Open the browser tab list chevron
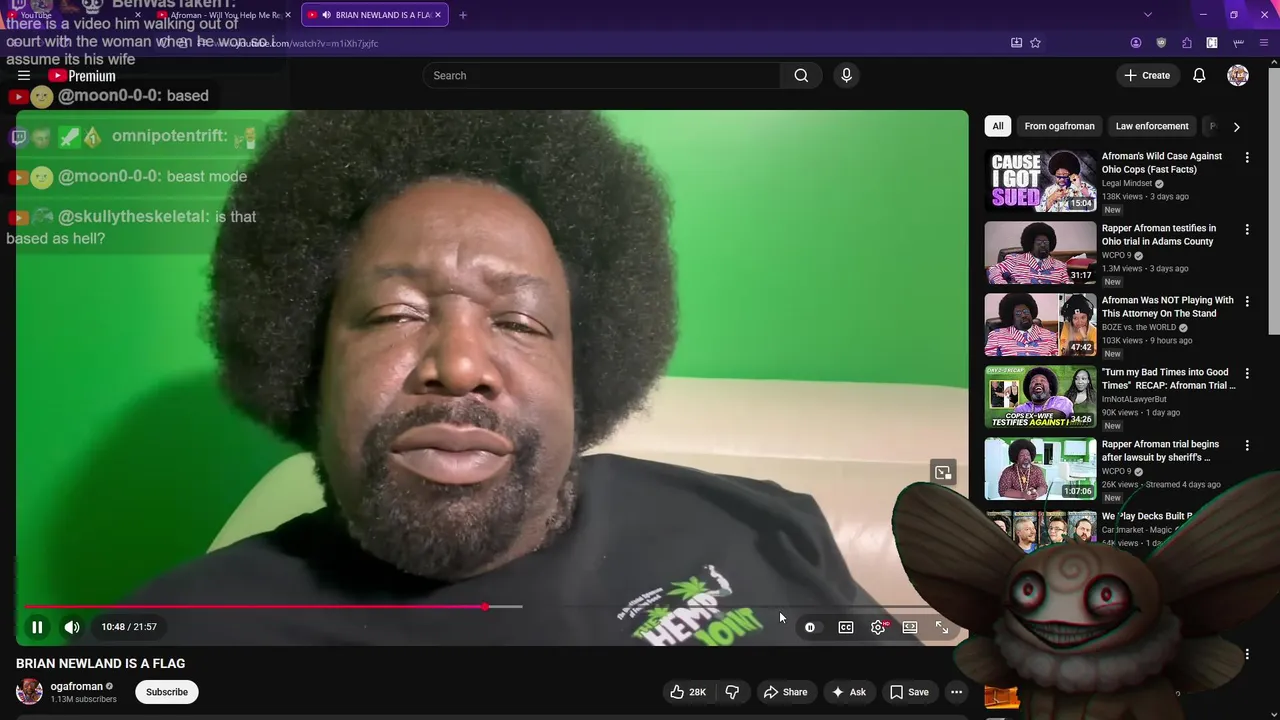 pyautogui.click(x=1147, y=14)
